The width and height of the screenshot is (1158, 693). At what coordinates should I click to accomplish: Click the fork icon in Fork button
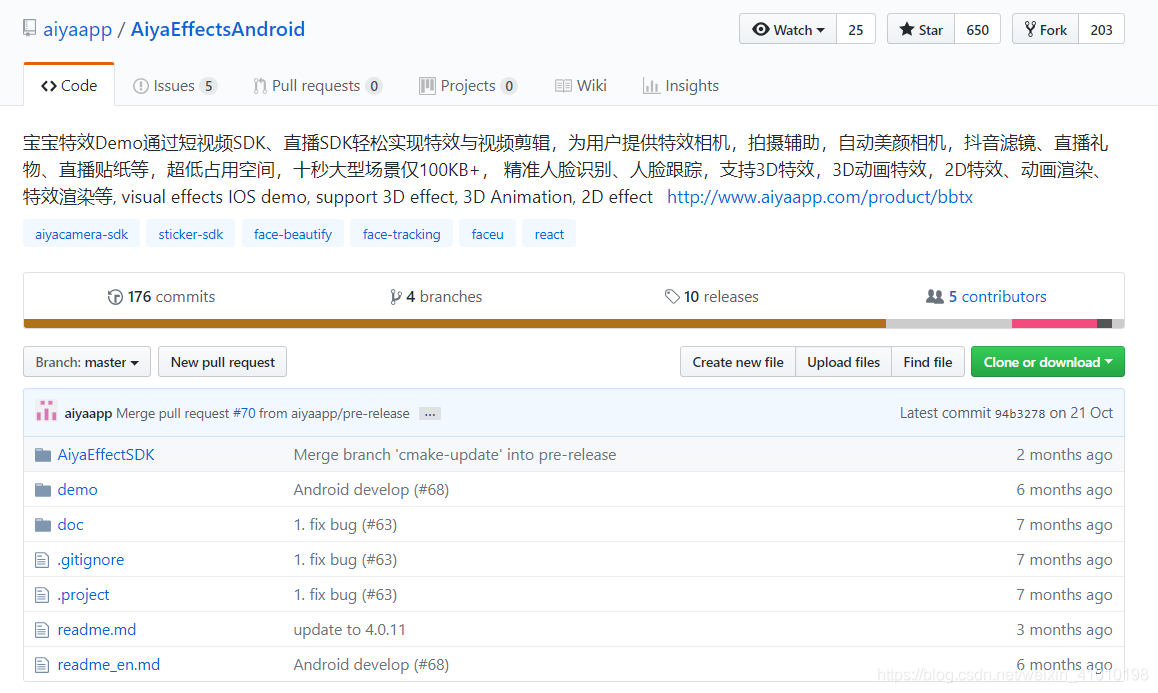pyautogui.click(x=1030, y=30)
